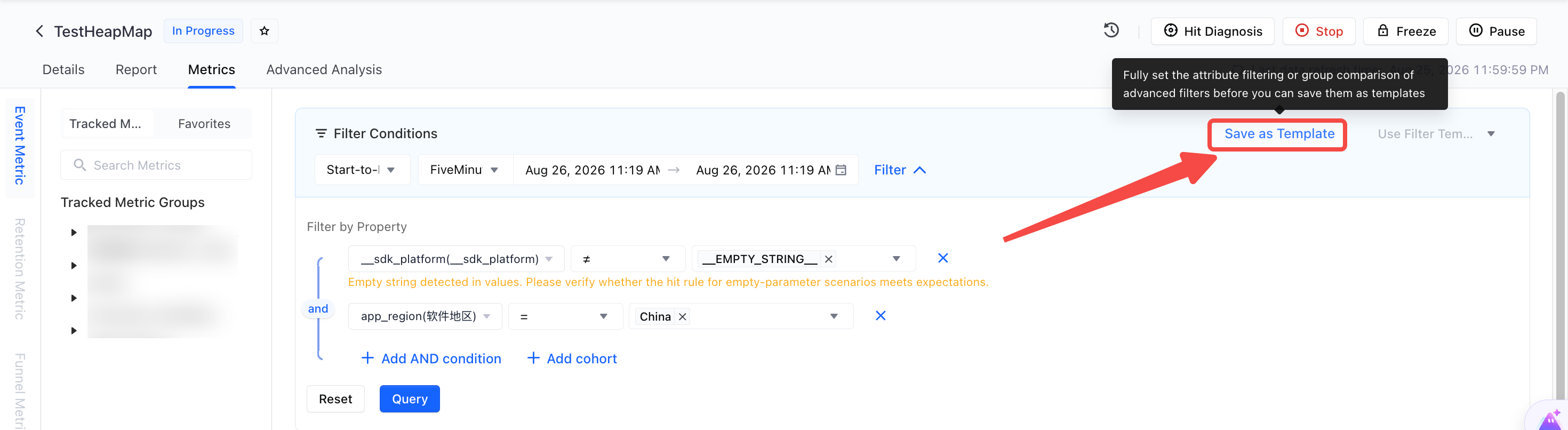
Task: Delete the app_region filter row
Action: pos(880,315)
